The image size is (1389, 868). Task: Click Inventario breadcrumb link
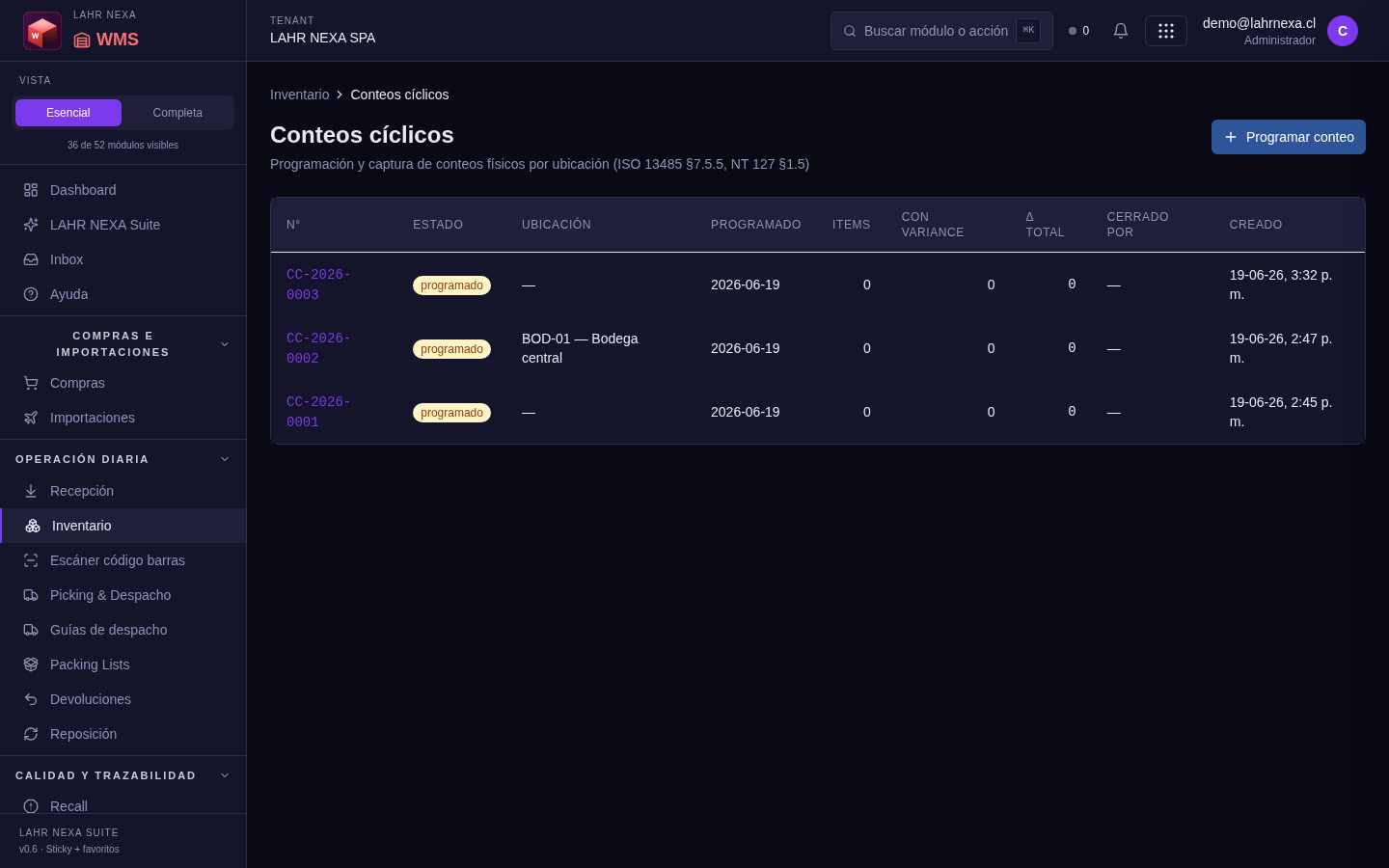coord(299,95)
